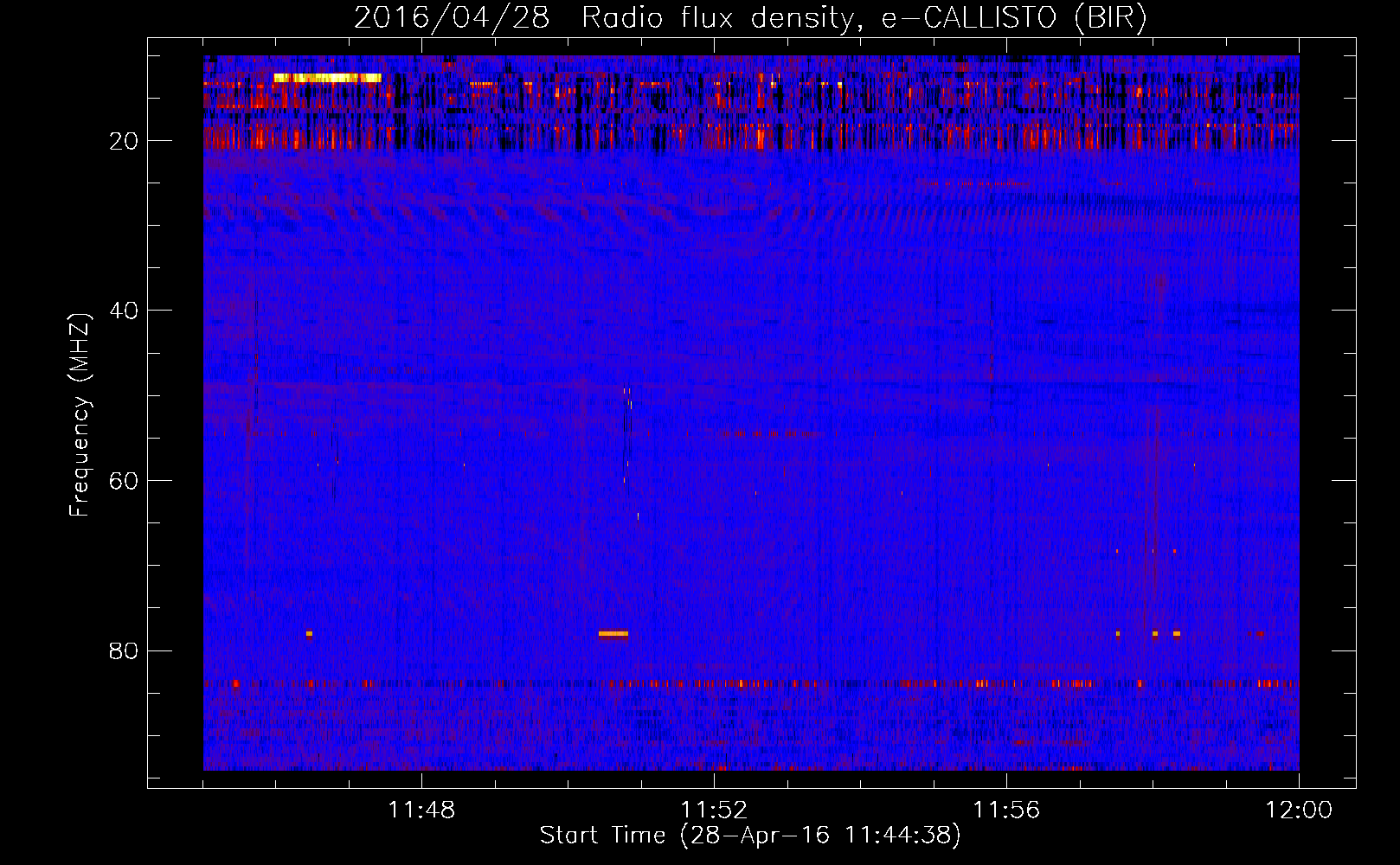
Task: Click the "20" frequency tick label
Action: pos(125,141)
